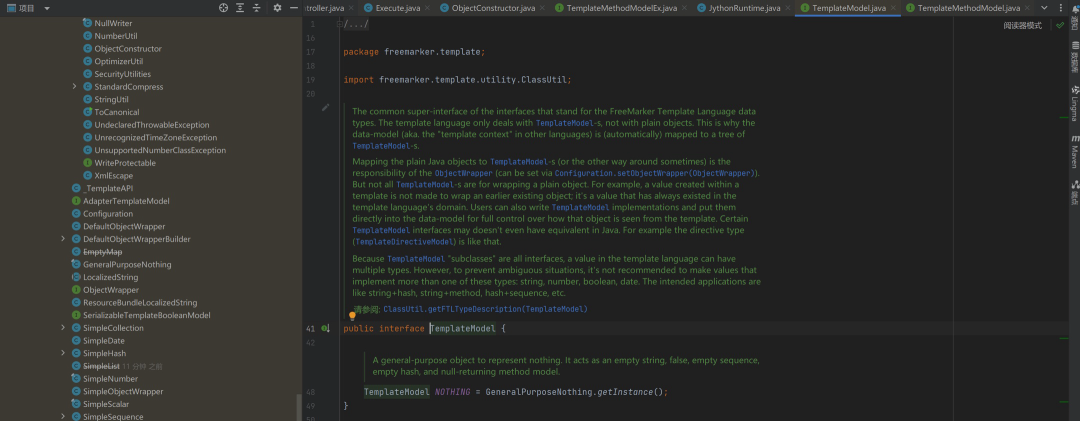Screen dimensions: 1080x421
Task: Expand the SimpleCollection tree node
Action: tap(63, 328)
